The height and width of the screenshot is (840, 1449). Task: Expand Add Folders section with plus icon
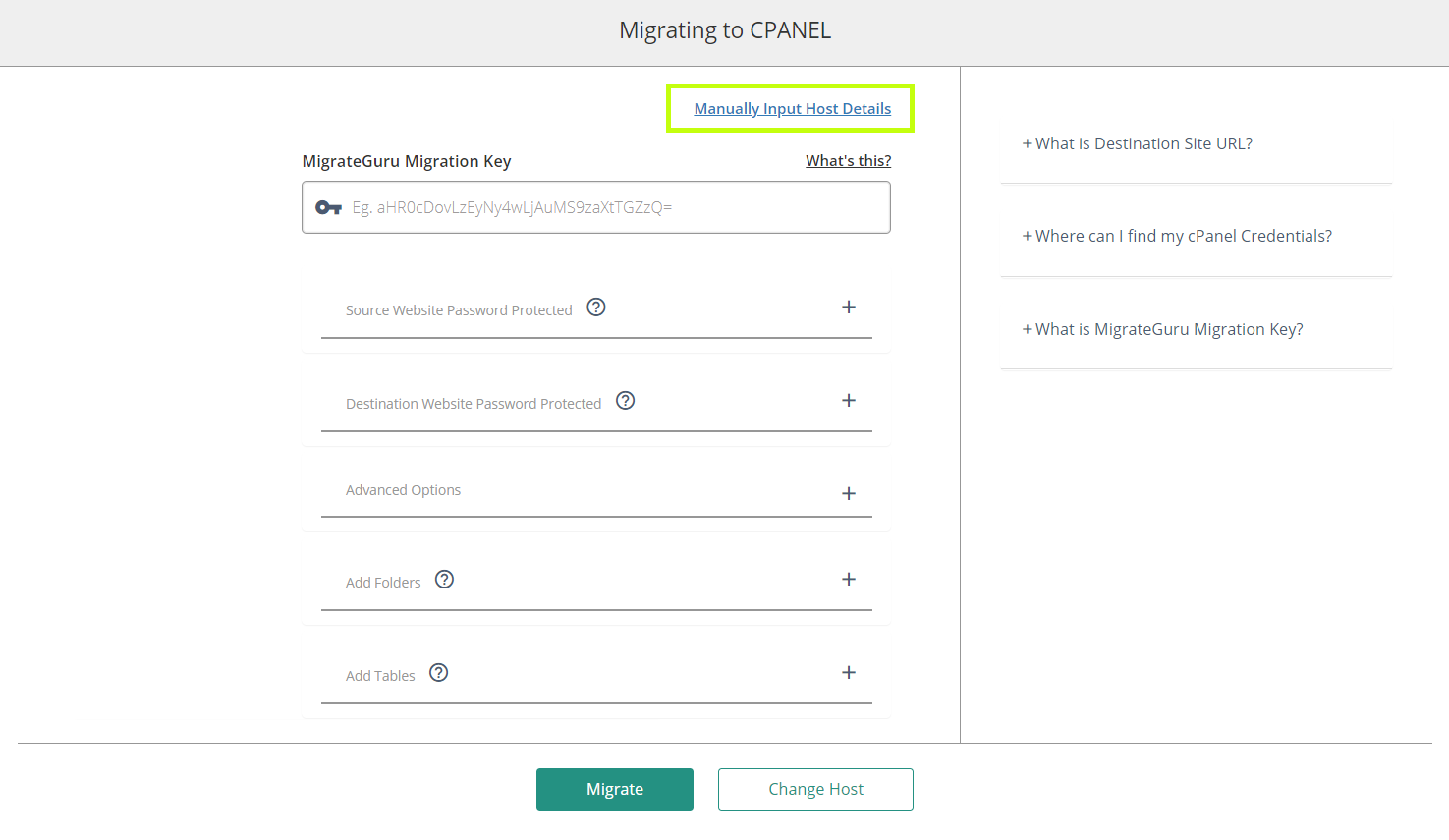tap(849, 580)
